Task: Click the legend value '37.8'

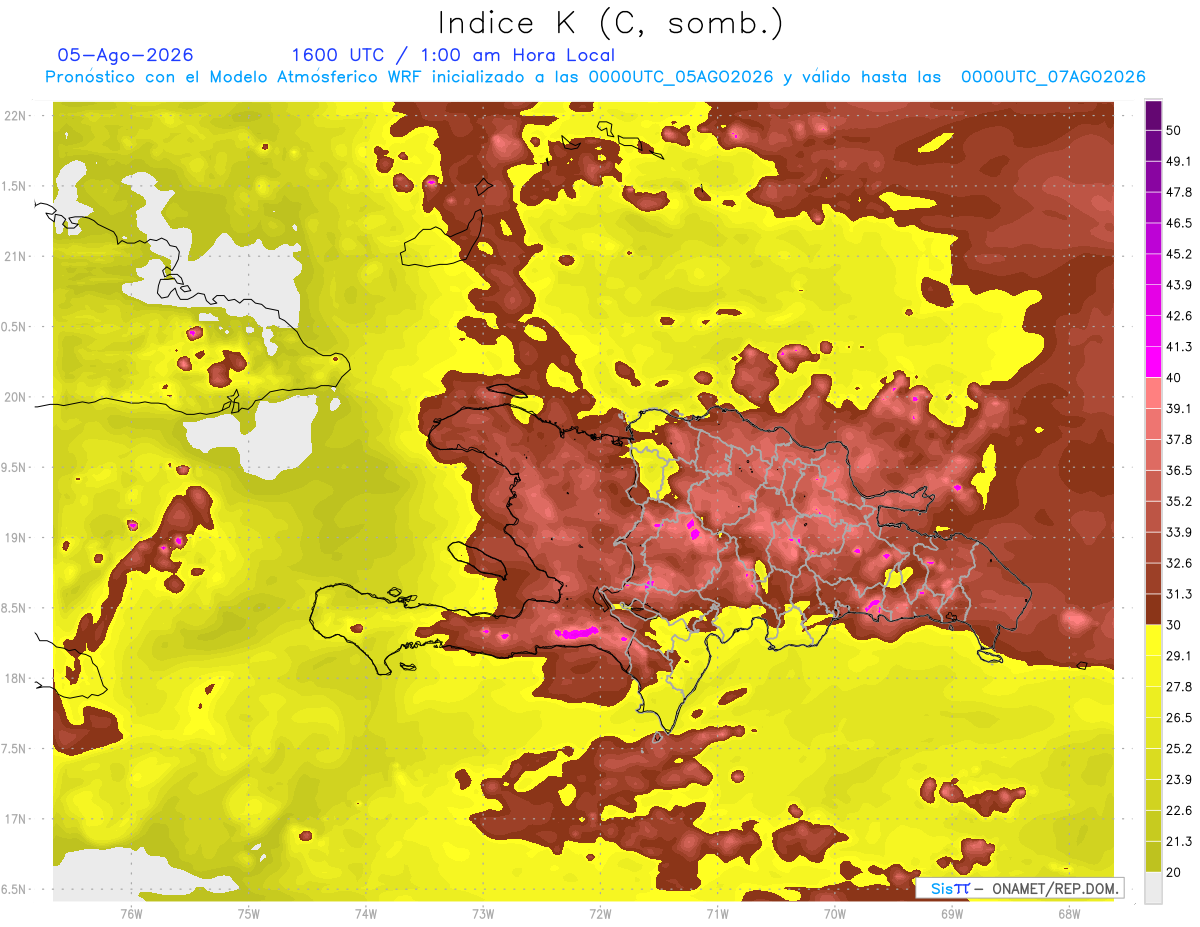Action: point(1179,439)
